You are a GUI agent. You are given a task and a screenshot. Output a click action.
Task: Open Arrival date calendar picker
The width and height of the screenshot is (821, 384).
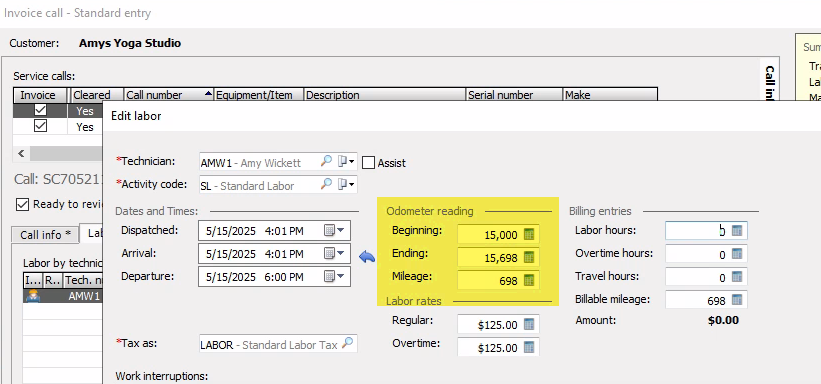point(334,254)
